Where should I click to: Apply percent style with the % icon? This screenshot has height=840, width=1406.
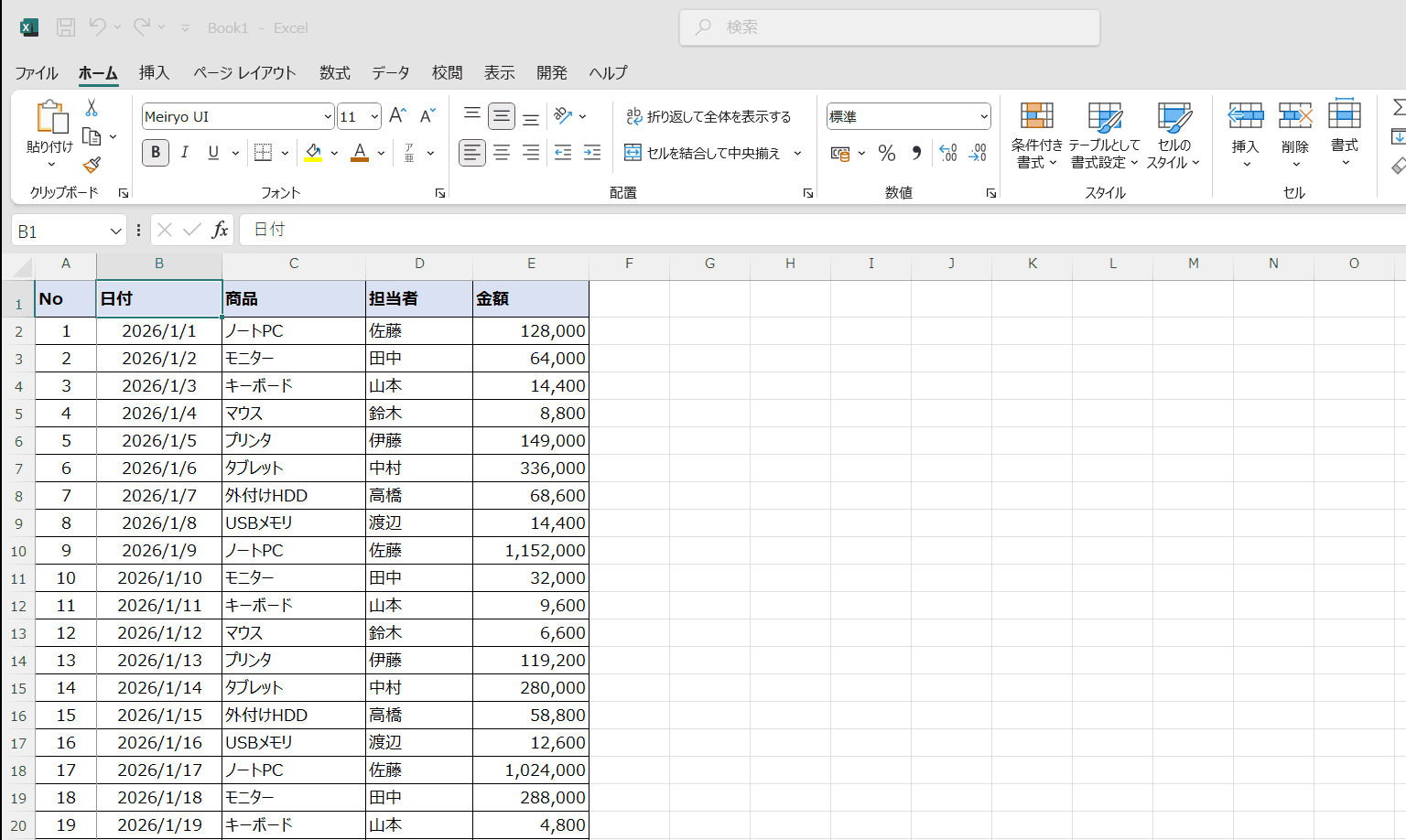[886, 153]
